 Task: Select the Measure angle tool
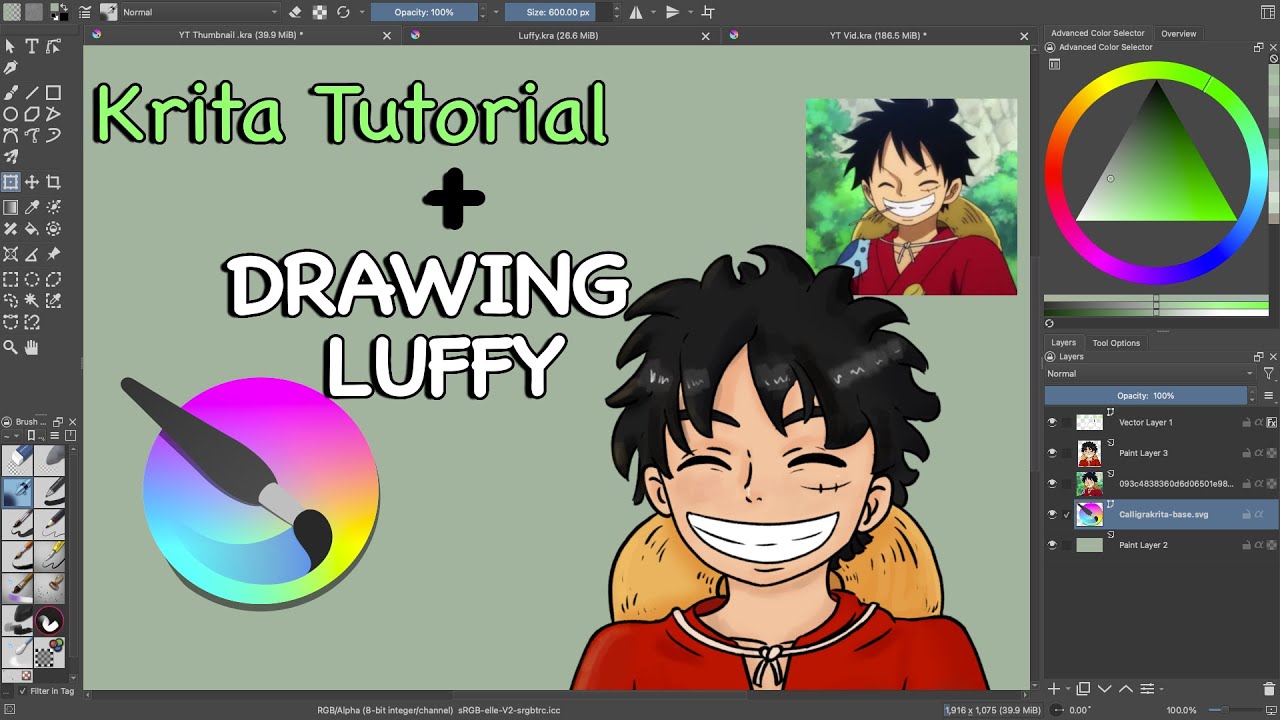coord(32,254)
